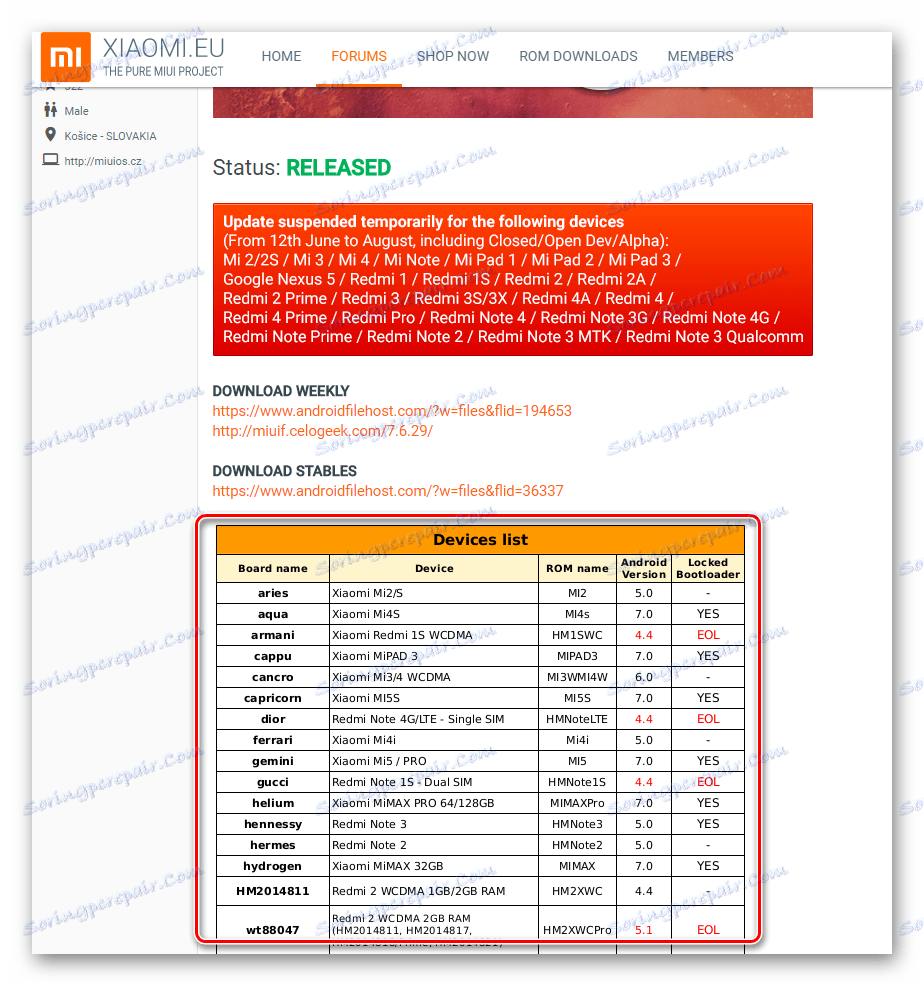Viewport: 924px width, 986px height.
Task: Click the Devices list table header
Action: click(x=481, y=540)
